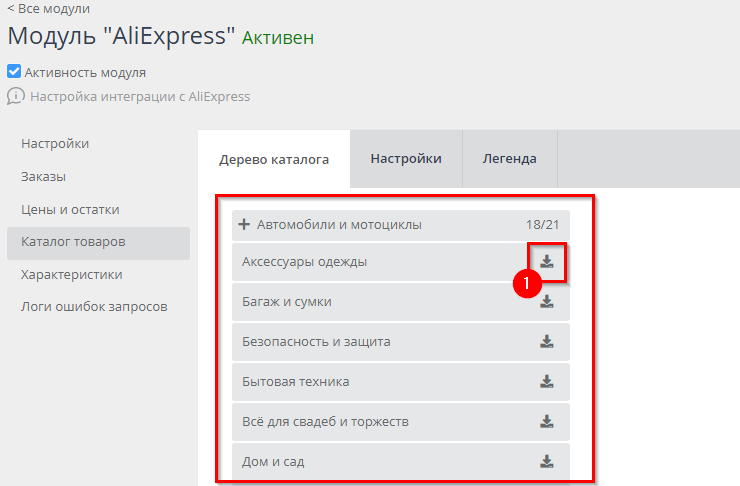Select Аксессуары одежды category row
This screenshot has width=740, height=486.
pyautogui.click(x=401, y=262)
